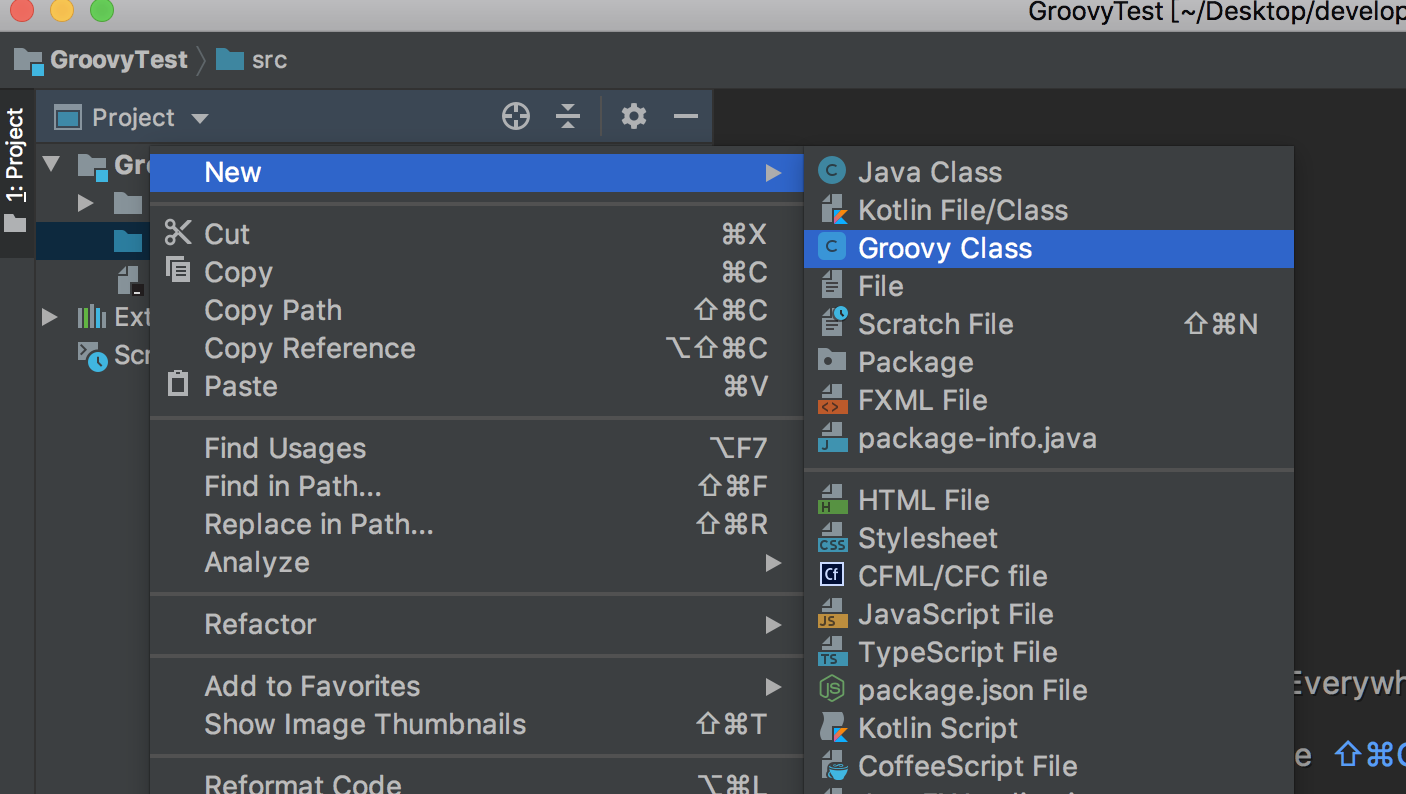
Task: Click the FXML File icon
Action: tap(832, 400)
